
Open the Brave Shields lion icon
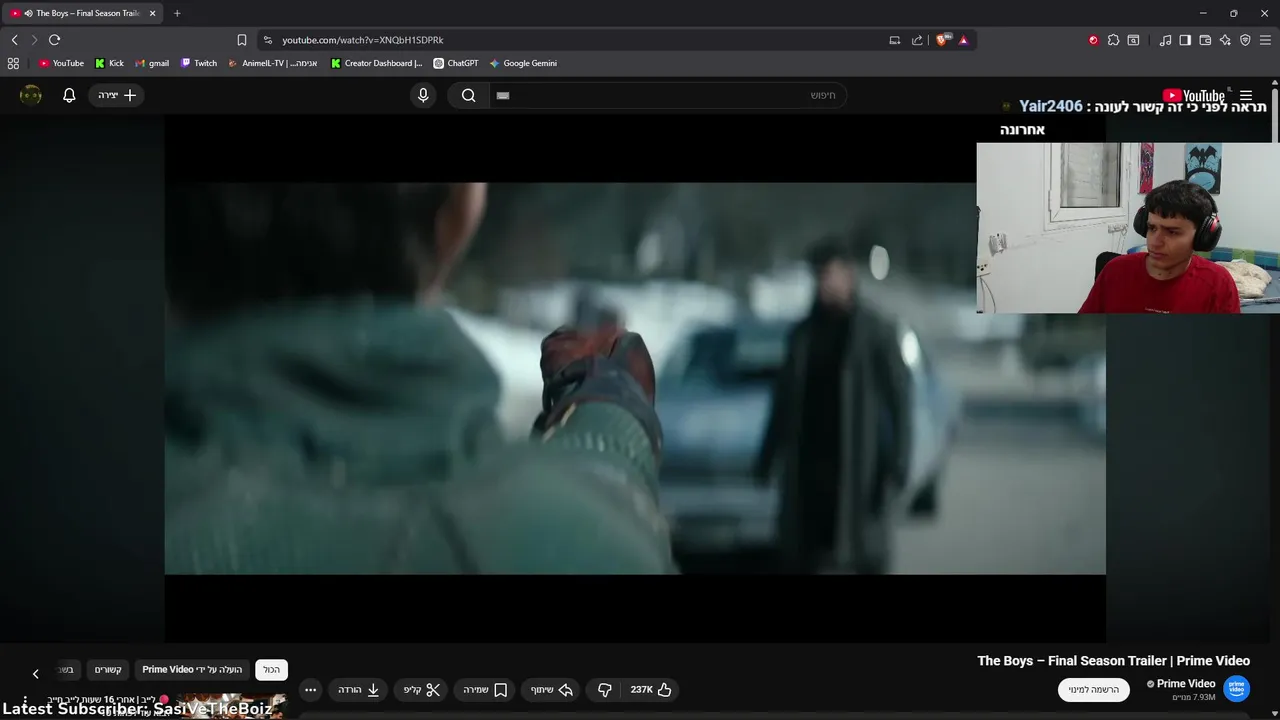pos(942,40)
